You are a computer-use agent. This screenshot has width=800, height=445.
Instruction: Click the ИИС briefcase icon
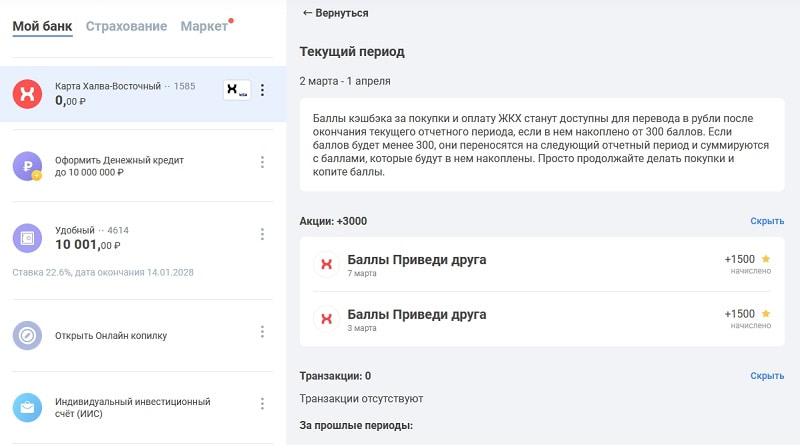tap(28, 407)
